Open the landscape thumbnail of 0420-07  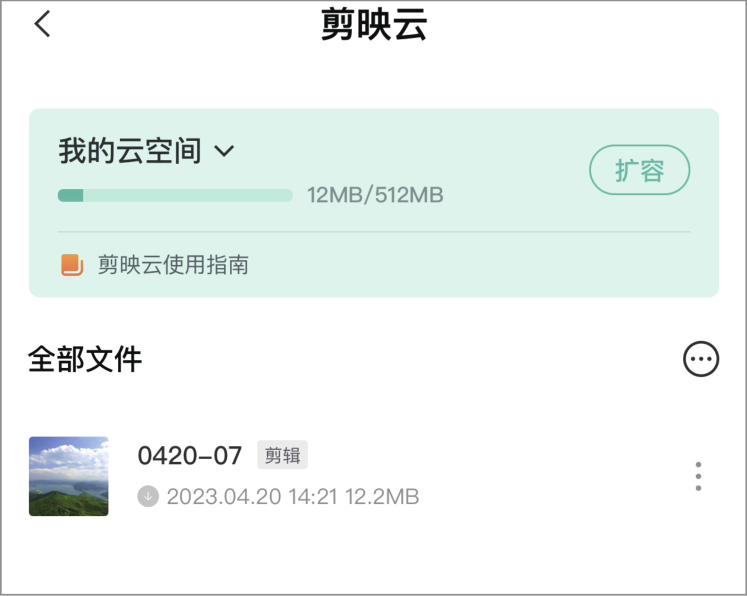click(x=69, y=476)
